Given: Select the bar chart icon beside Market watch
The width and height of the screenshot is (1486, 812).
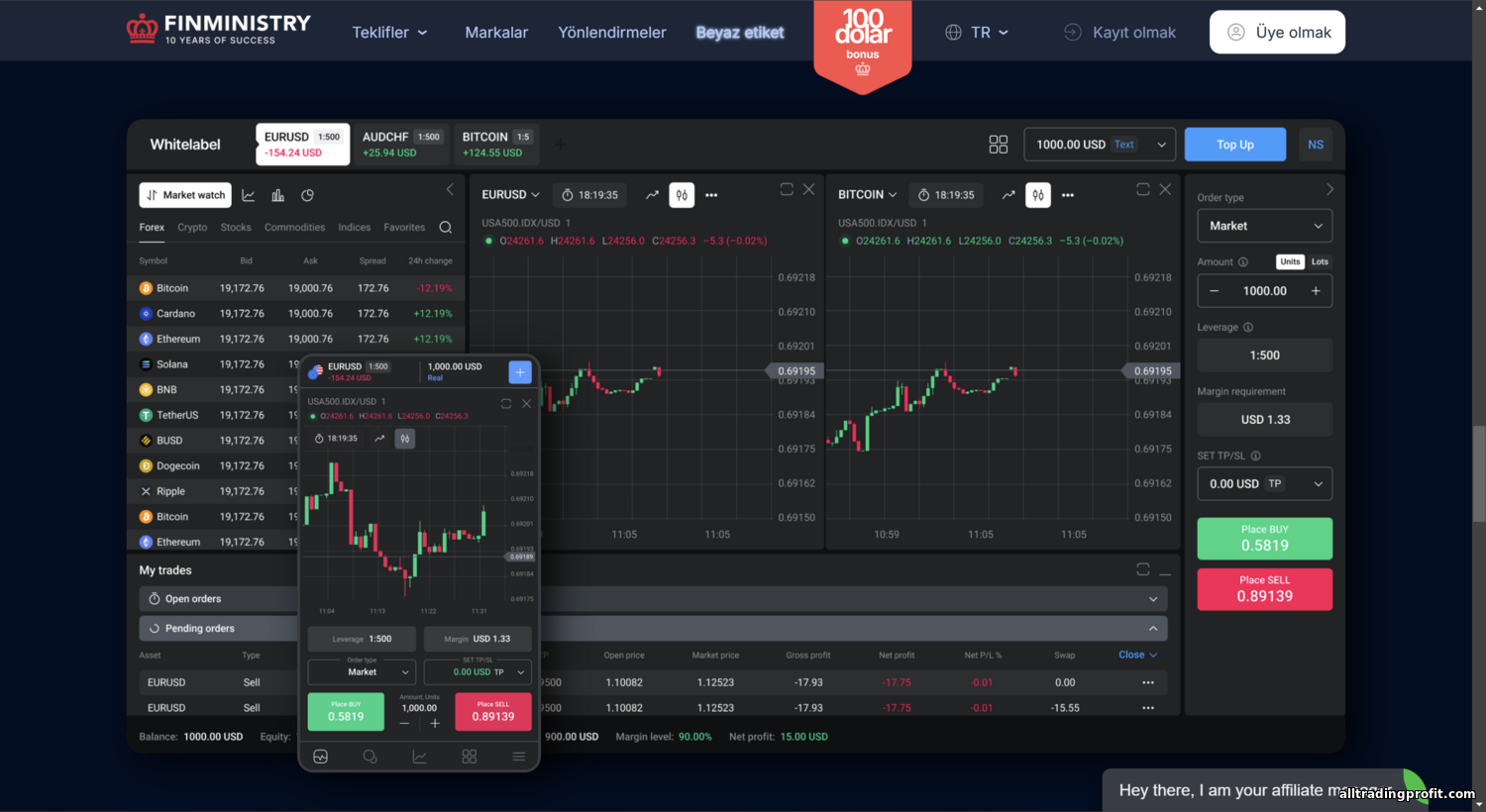Looking at the screenshot, I should [277, 195].
